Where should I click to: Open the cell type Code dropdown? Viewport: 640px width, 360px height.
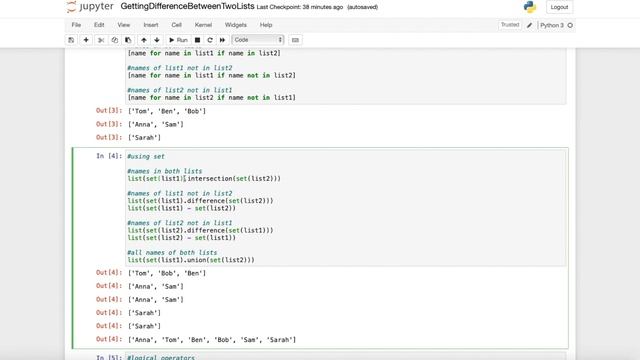[x=258, y=40]
